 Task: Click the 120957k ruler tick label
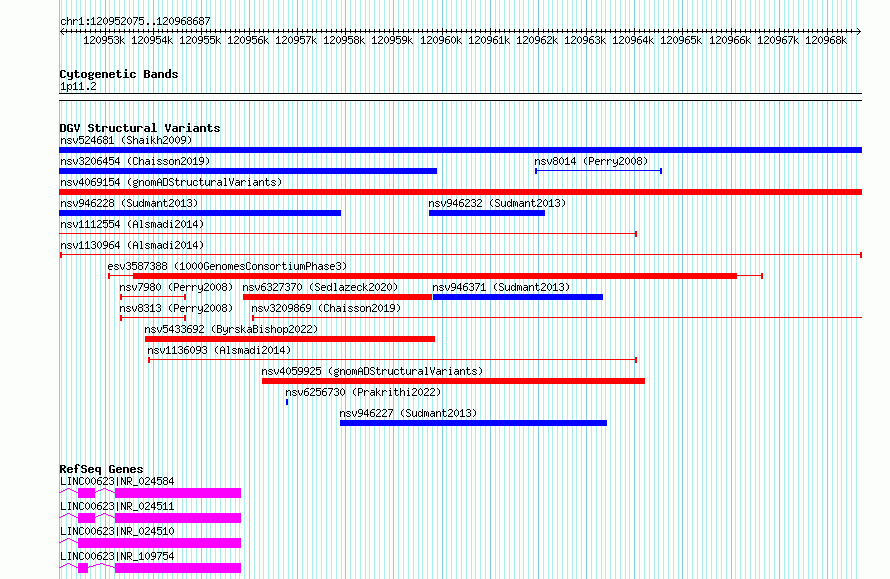(x=296, y=40)
